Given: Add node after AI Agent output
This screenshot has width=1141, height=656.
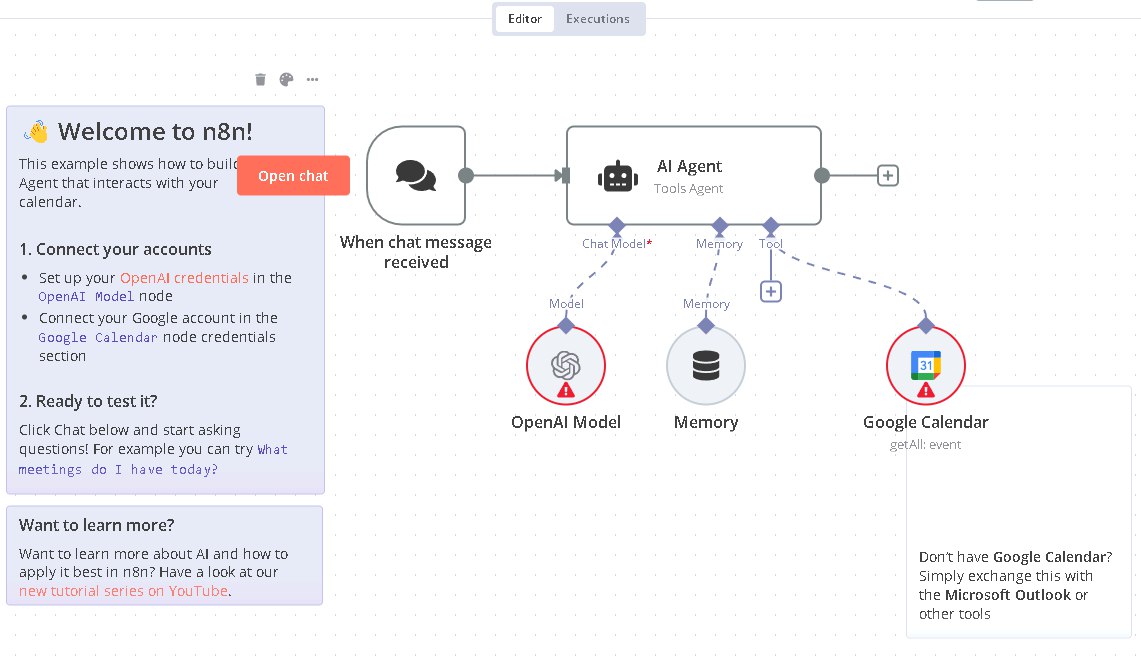Looking at the screenshot, I should tap(888, 175).
